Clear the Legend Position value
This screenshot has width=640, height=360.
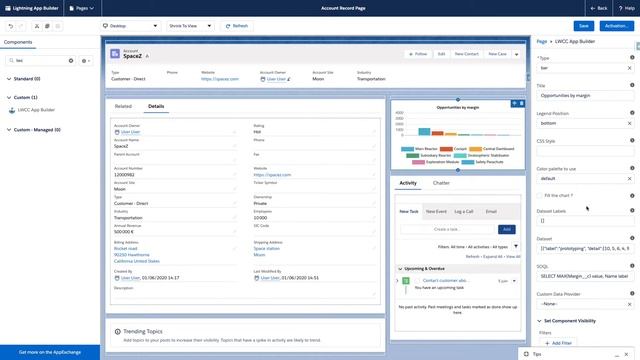tap(629, 123)
